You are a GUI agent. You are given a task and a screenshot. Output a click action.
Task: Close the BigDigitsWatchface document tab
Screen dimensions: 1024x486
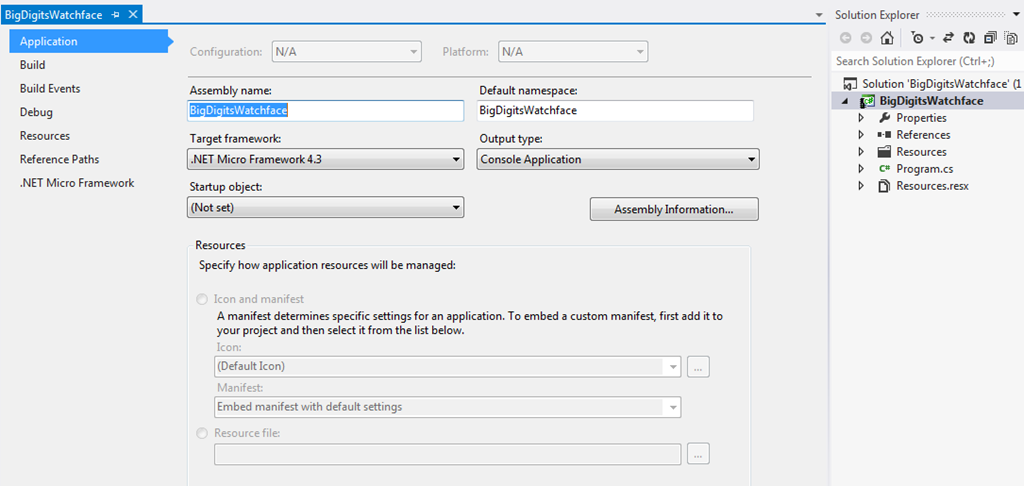click(133, 14)
